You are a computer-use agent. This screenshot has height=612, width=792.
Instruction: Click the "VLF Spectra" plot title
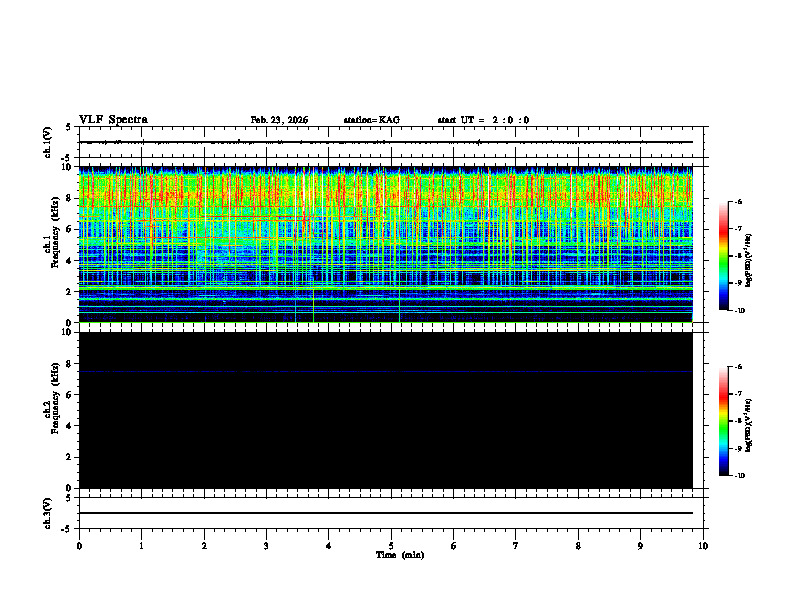(x=113, y=120)
